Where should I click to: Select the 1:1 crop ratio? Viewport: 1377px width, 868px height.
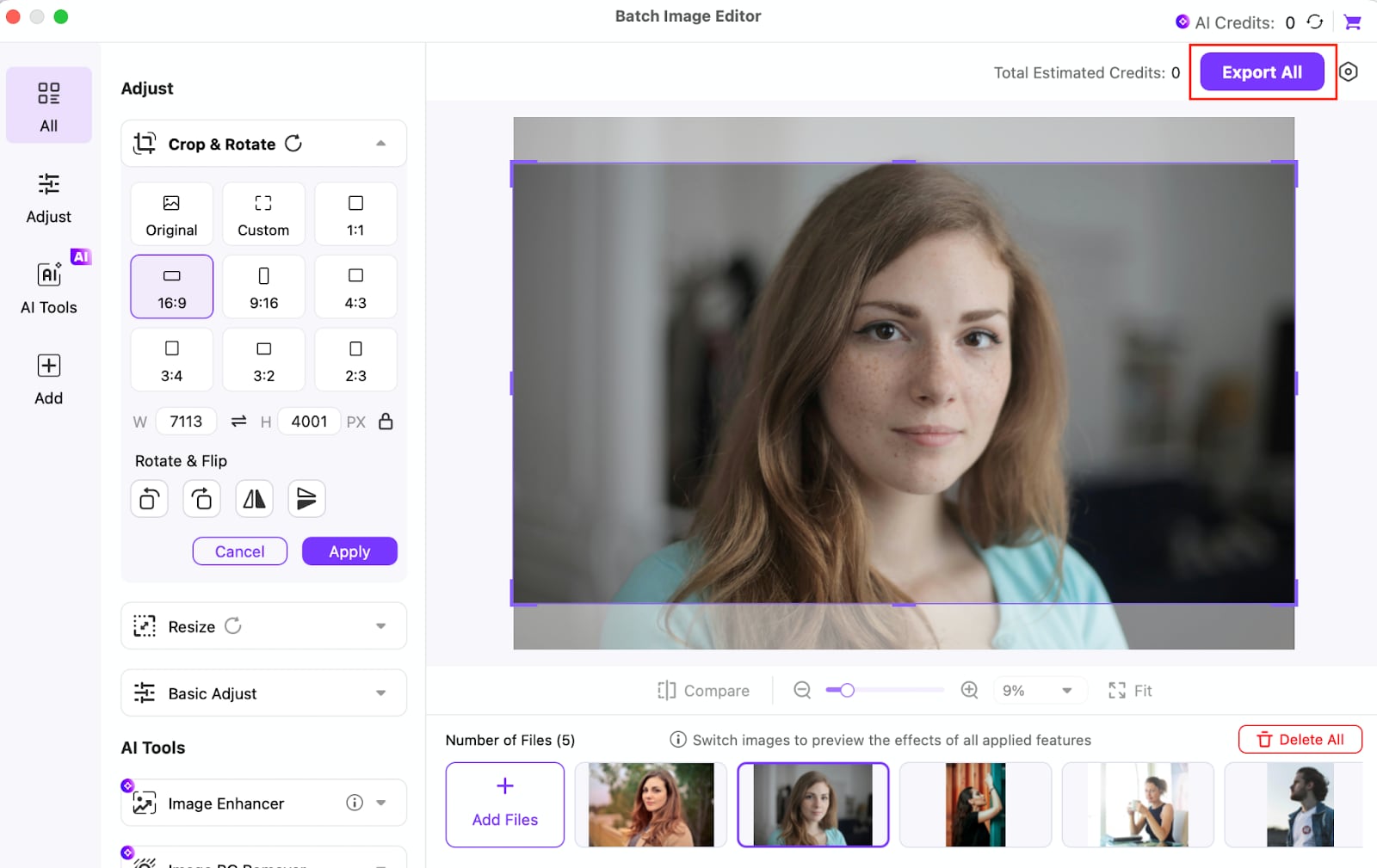(355, 214)
